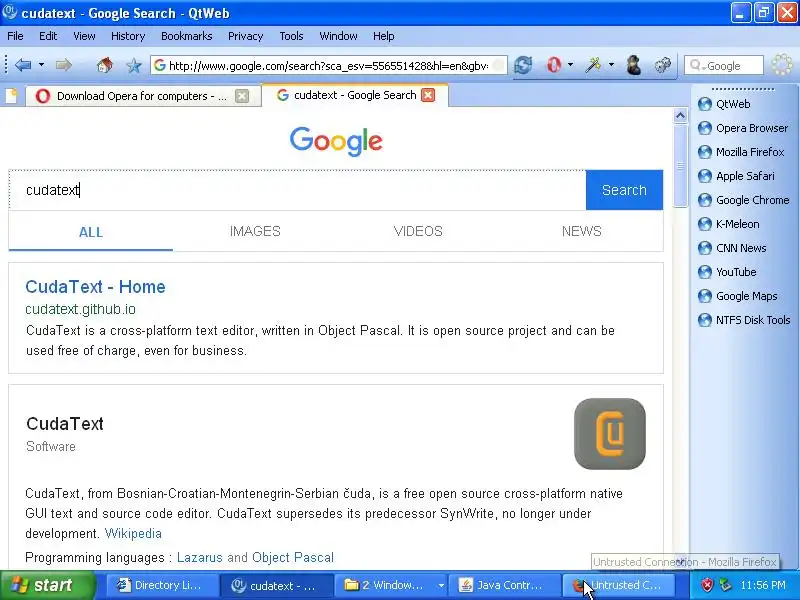Open the Edit menu
Image resolution: width=800 pixels, height=600 pixels.
48,36
